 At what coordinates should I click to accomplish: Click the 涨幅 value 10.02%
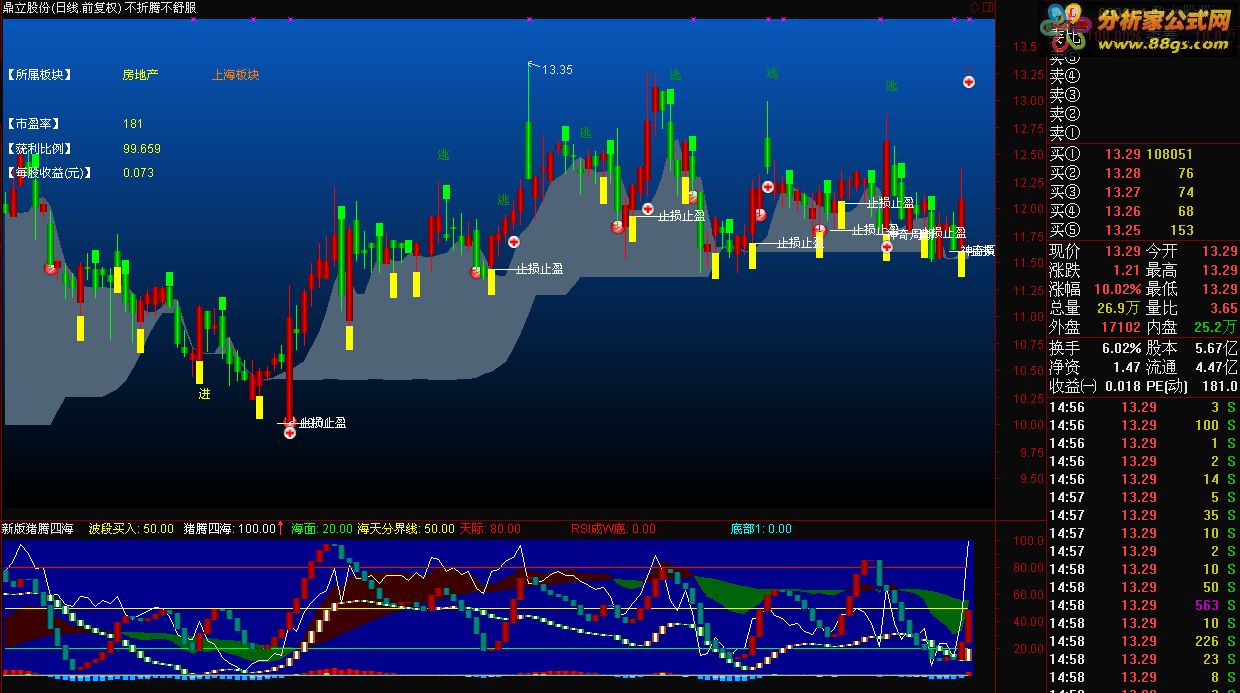[1119, 290]
